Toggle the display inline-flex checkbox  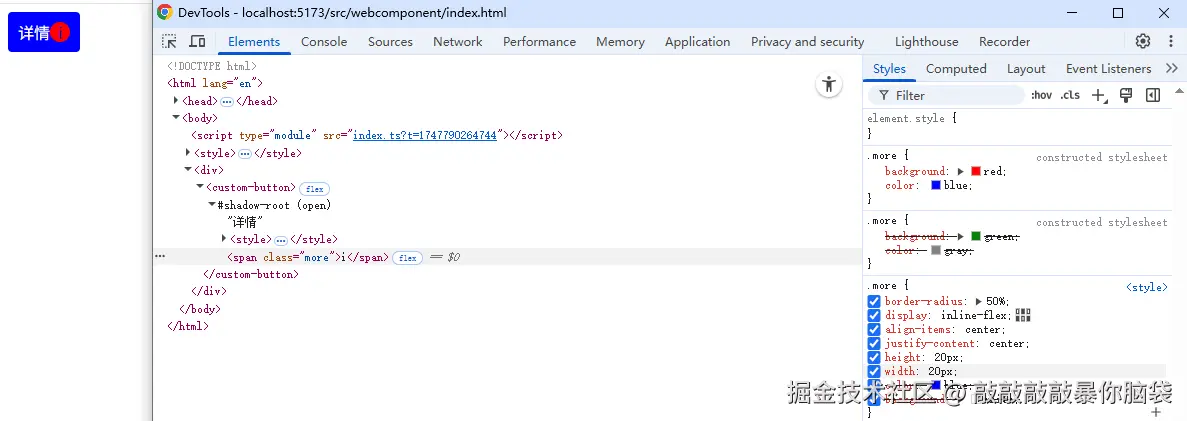(874, 315)
